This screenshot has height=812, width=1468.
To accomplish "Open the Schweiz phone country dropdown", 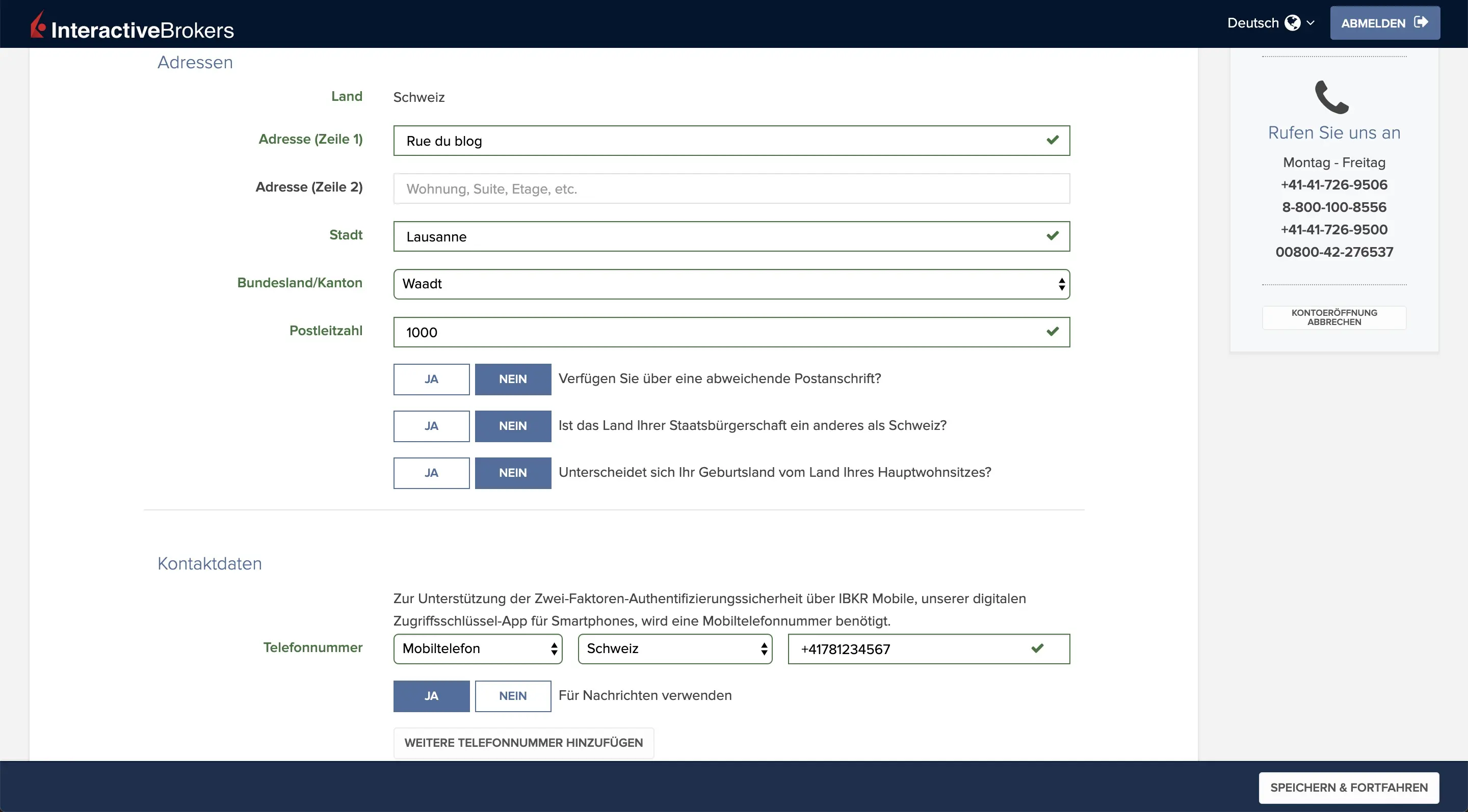I will pos(675,648).
